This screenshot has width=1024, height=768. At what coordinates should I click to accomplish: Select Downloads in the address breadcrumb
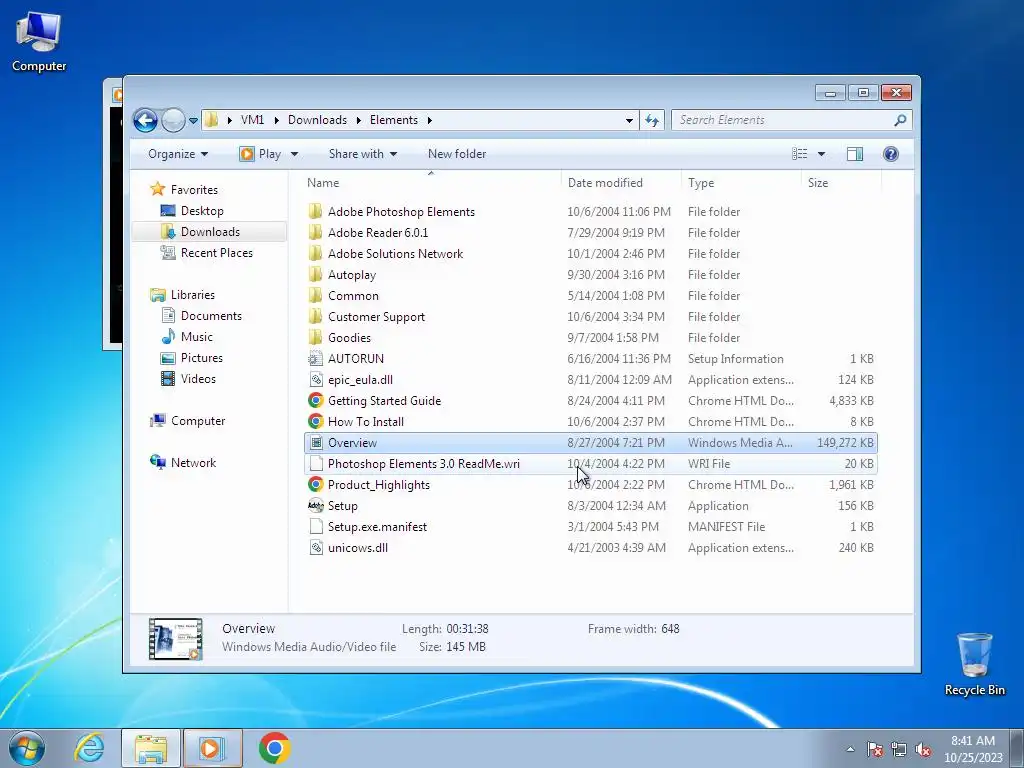pyautogui.click(x=317, y=120)
